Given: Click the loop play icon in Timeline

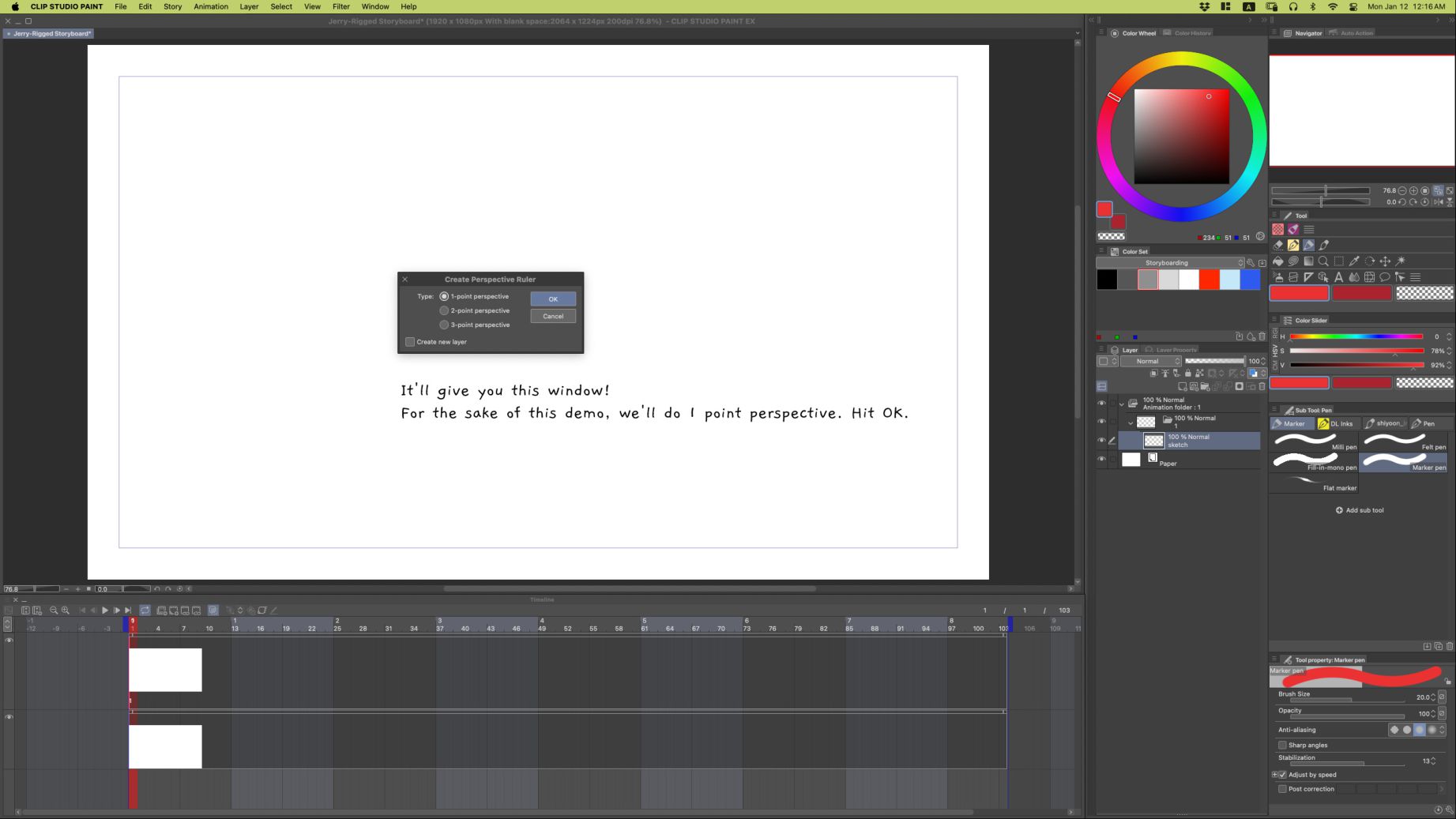Looking at the screenshot, I should (x=145, y=610).
